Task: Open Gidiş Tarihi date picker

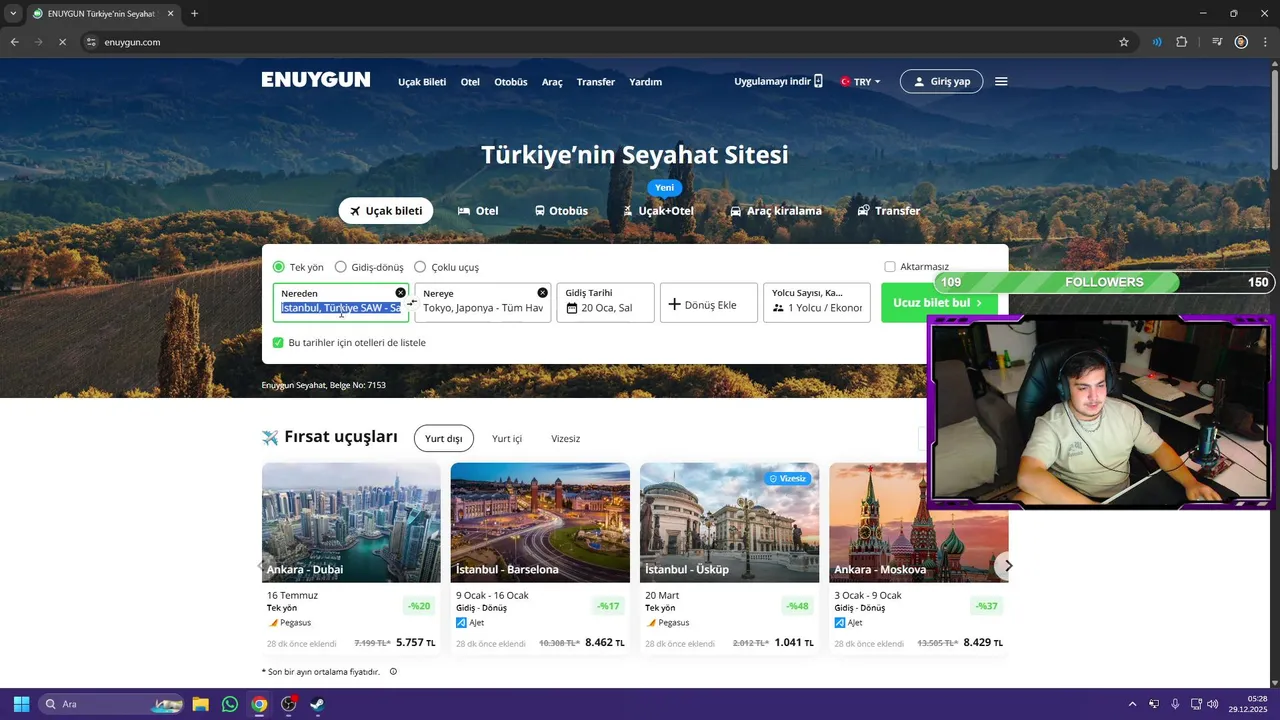Action: tap(605, 302)
